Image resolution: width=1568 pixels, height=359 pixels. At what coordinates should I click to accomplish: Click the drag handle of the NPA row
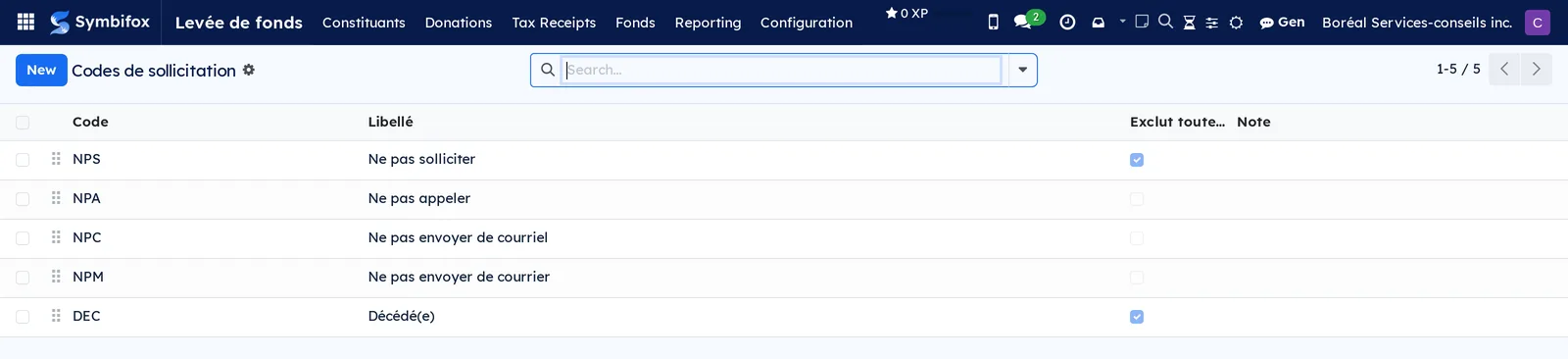point(56,198)
